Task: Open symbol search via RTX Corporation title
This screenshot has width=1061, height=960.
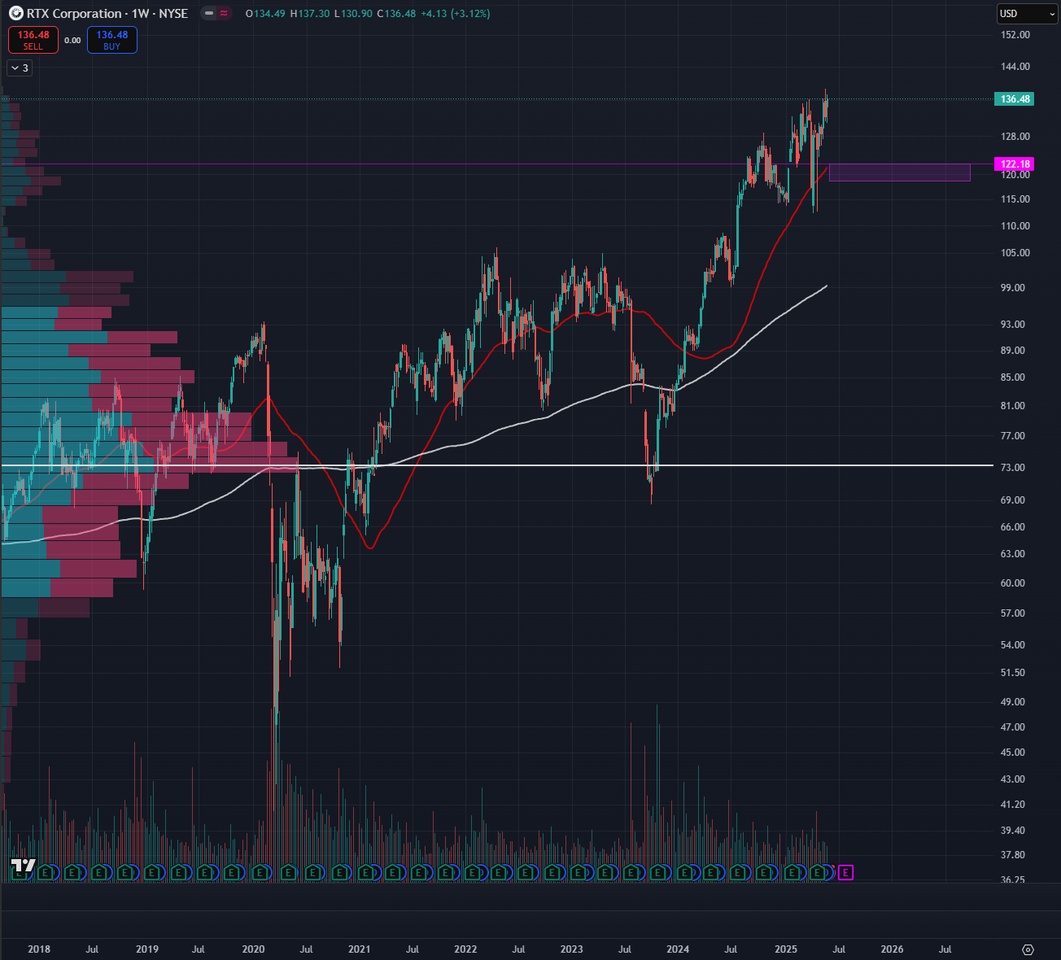Action: [x=74, y=13]
